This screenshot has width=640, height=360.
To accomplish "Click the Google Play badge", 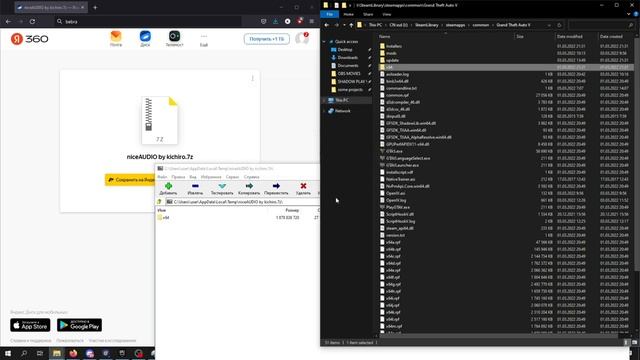I will (x=80, y=325).
